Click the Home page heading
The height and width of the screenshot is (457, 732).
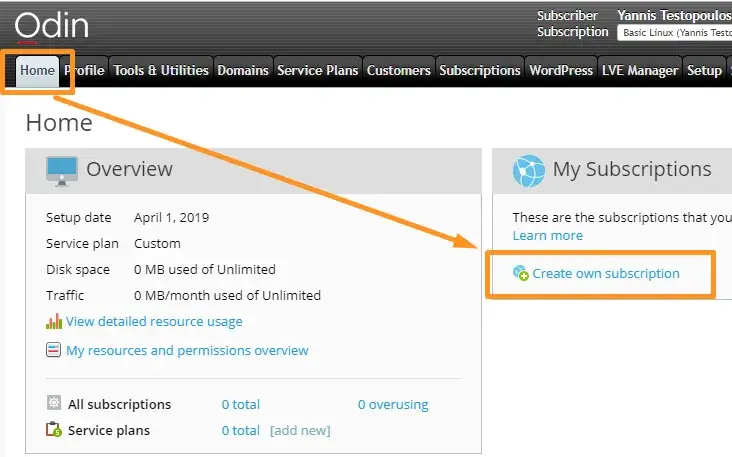(59, 123)
